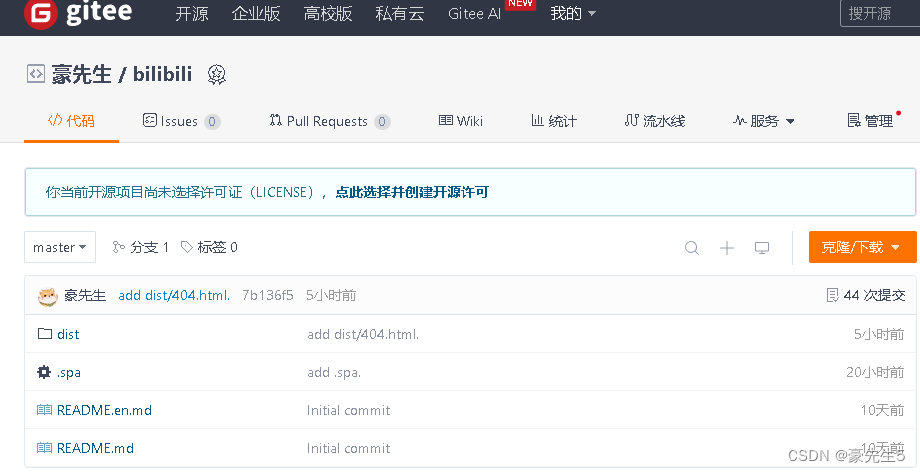Image resolution: width=920 pixels, height=473 pixels.
Task: Expand the 服务 dropdown tab
Action: click(763, 121)
